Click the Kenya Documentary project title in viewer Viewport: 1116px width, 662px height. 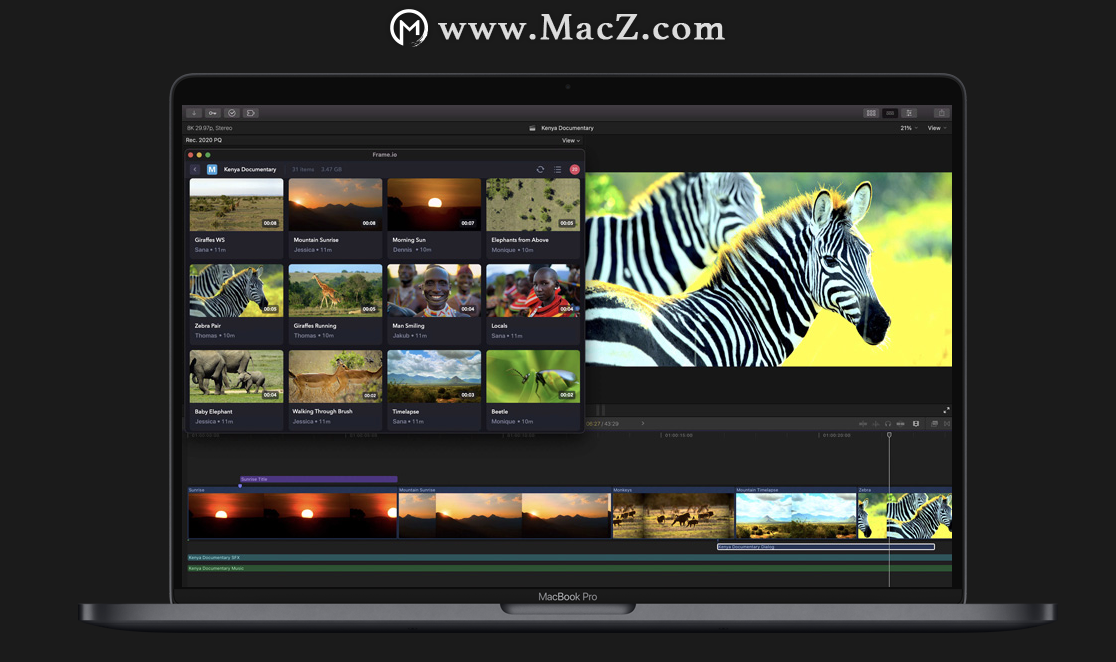pos(567,128)
